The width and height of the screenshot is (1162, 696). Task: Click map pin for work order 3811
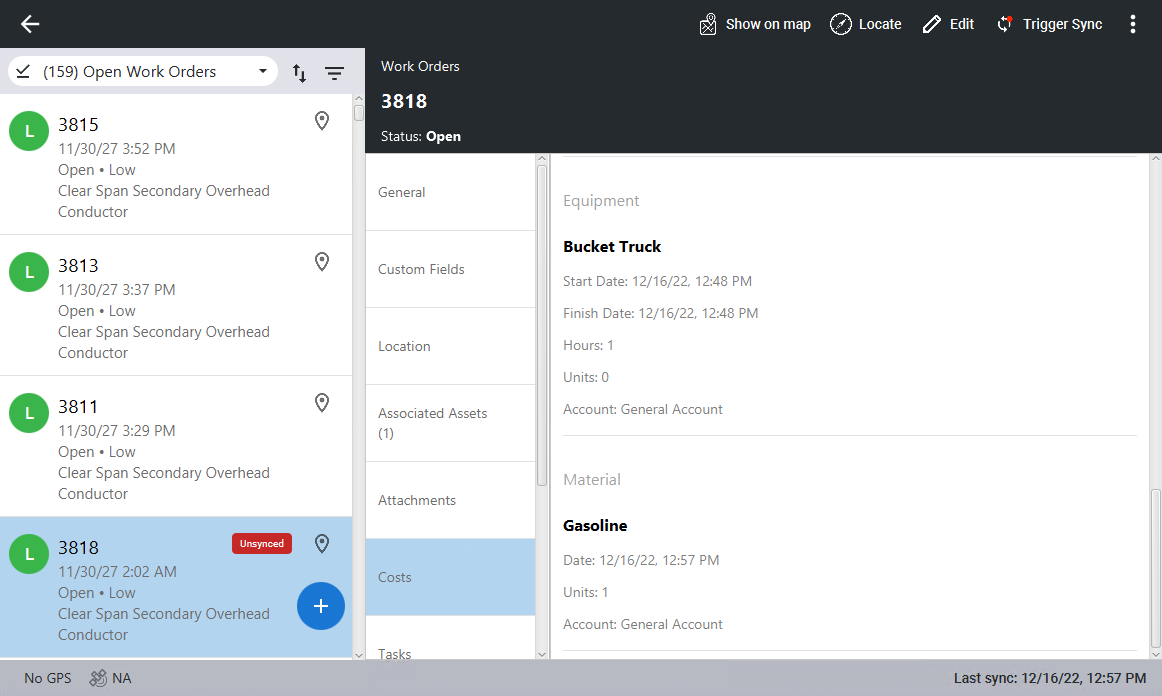click(x=322, y=403)
